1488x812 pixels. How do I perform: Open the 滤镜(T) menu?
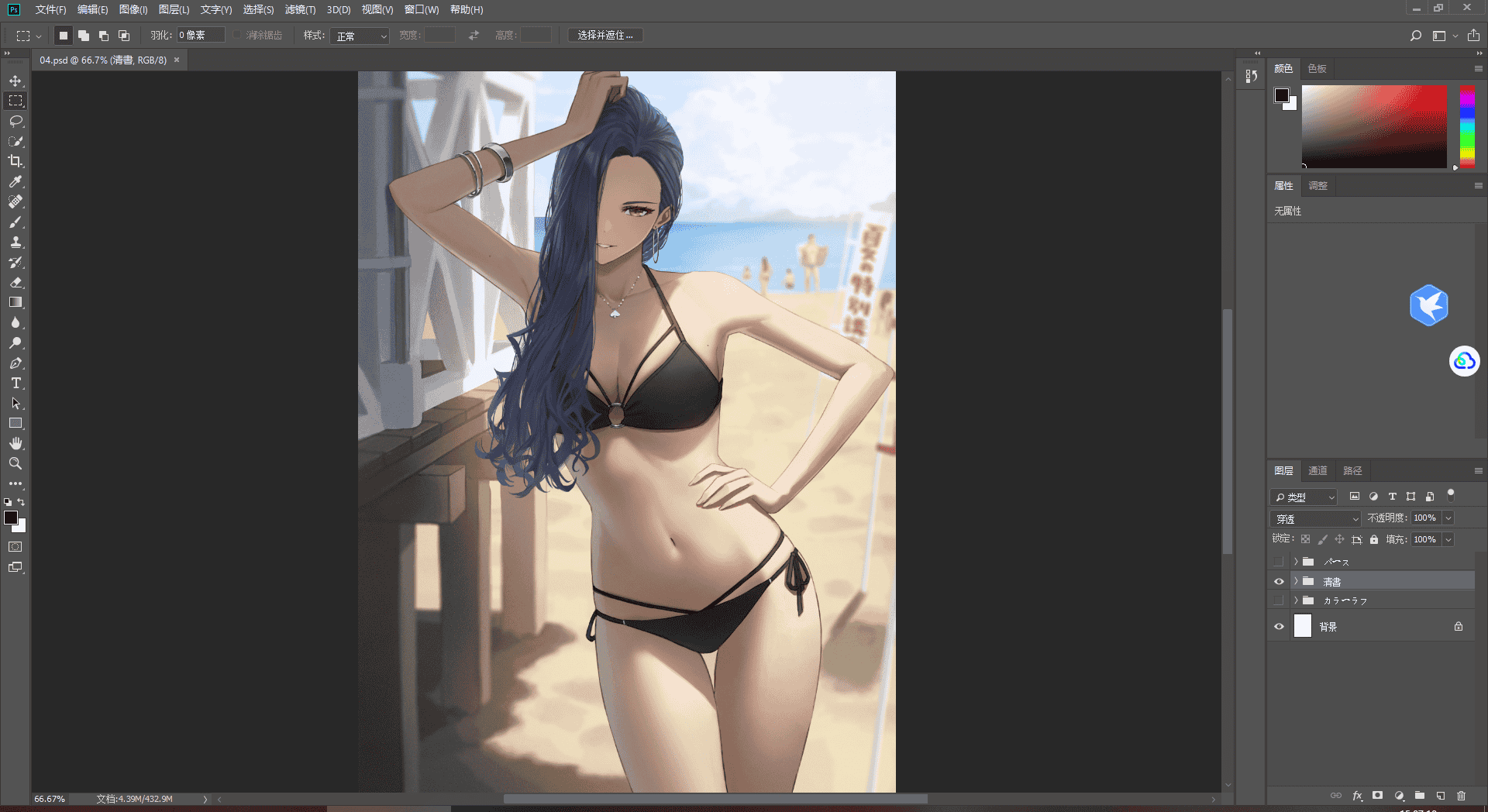coord(300,10)
